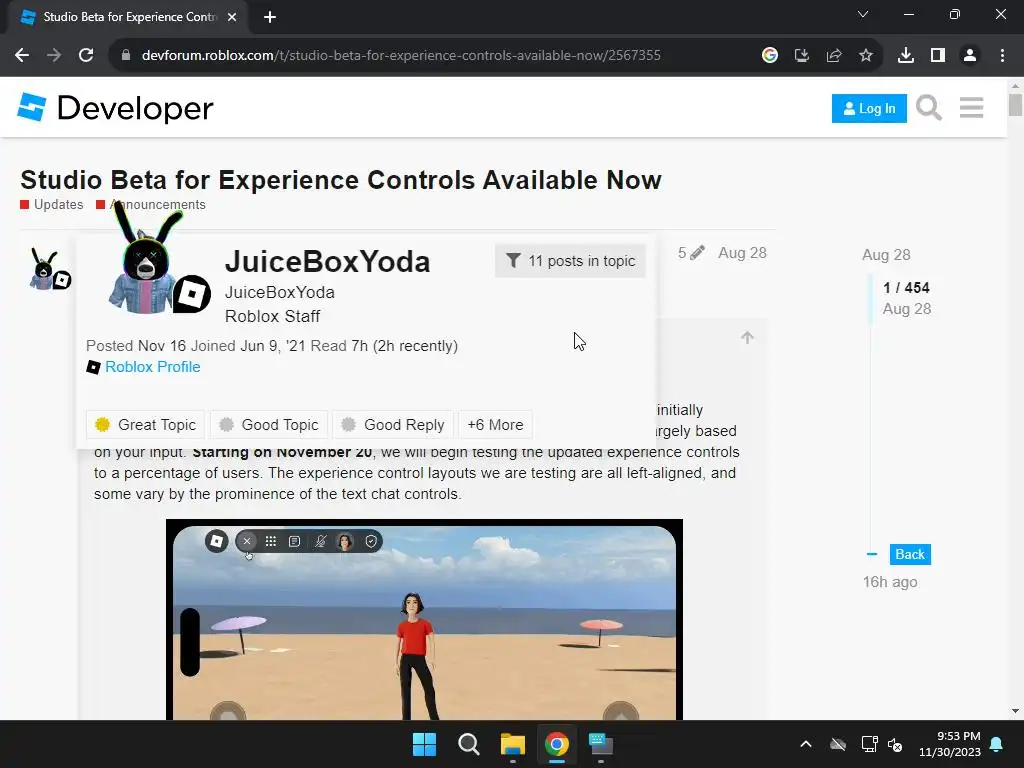
Task: Toggle the browser side panel icon
Action: pos(938,56)
